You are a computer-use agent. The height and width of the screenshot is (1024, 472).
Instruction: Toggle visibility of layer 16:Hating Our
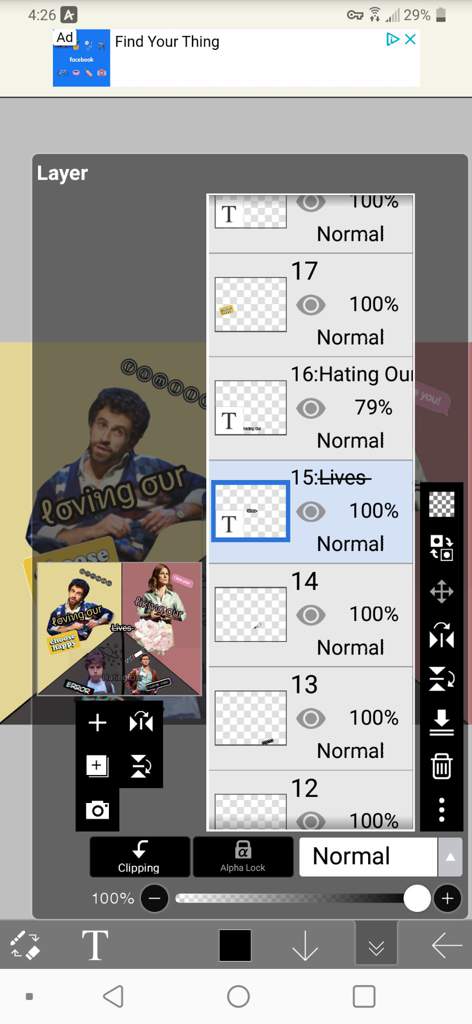click(311, 408)
